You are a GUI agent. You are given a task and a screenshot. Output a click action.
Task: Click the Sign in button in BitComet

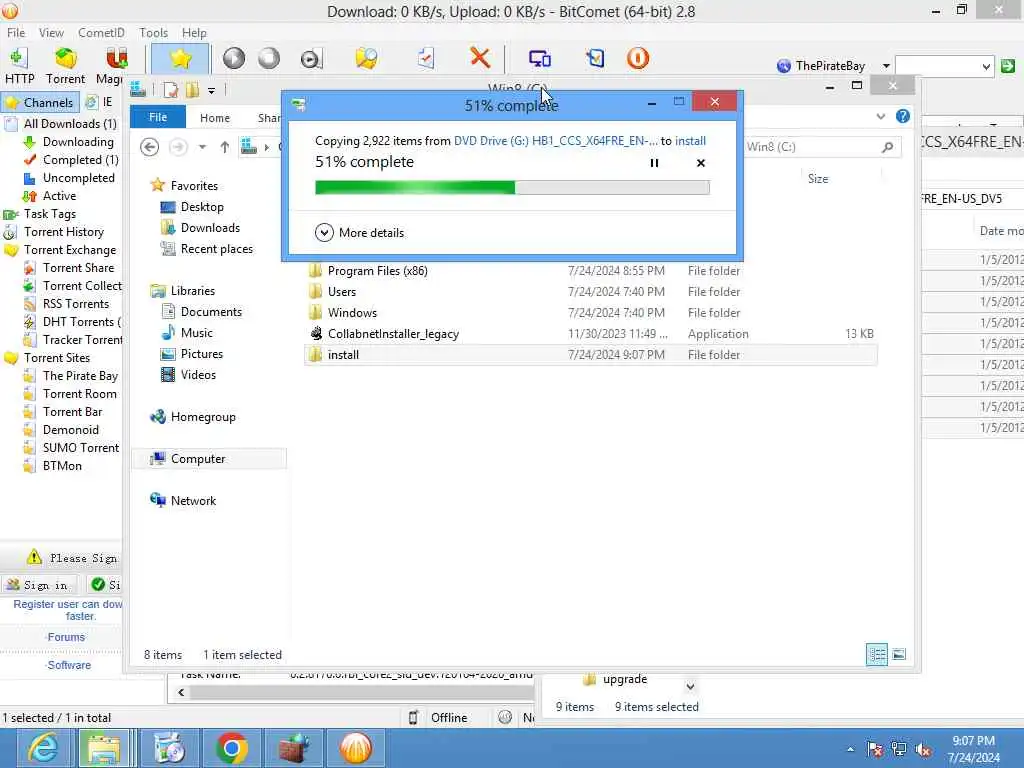click(38, 584)
